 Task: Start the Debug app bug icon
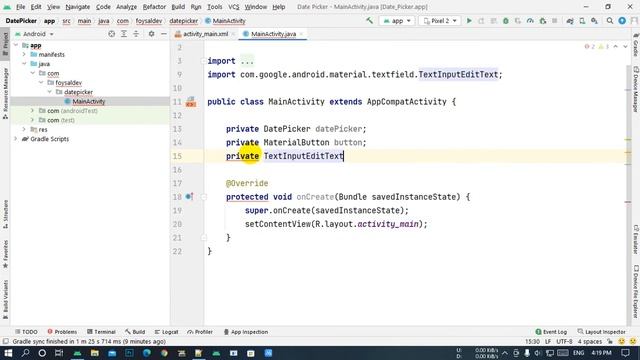[x=506, y=20]
